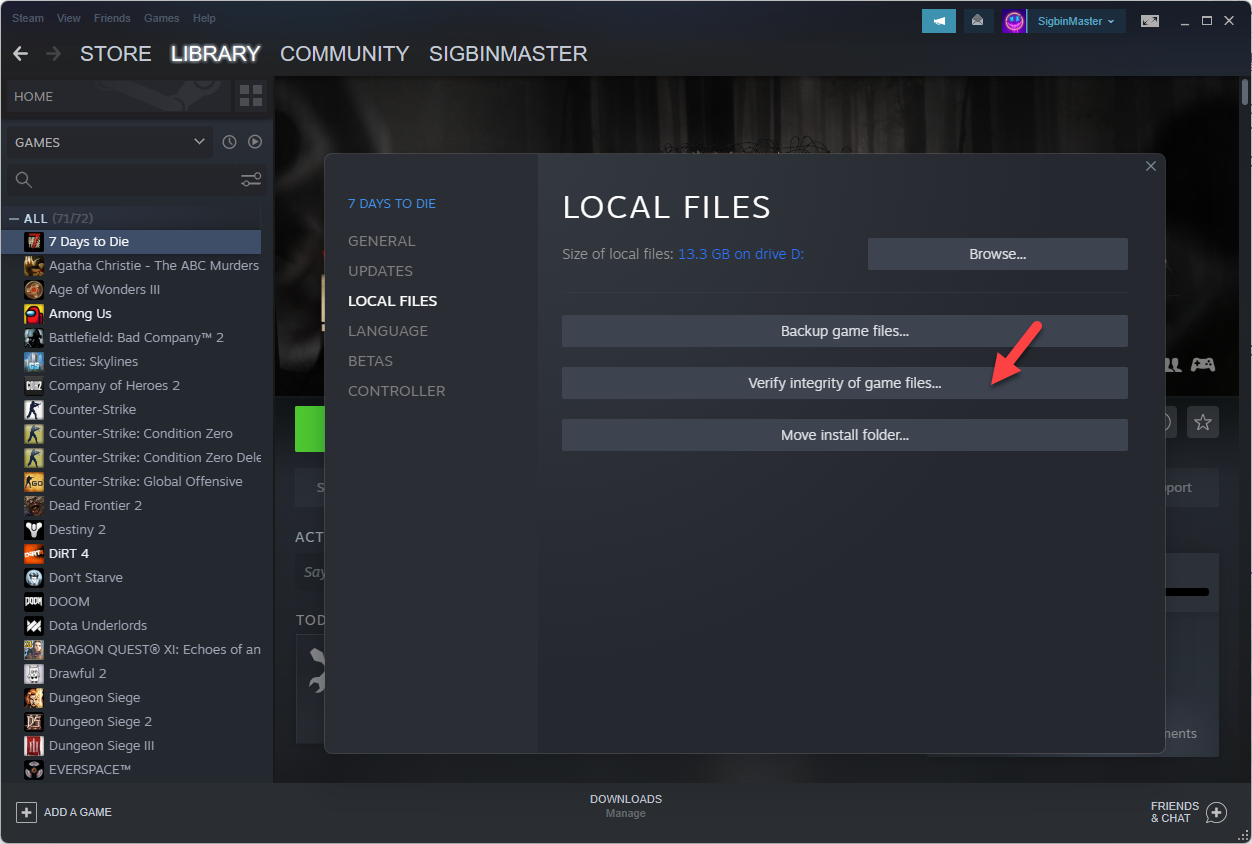1252x844 pixels.
Task: Open DOWNLOADS Manage at the bottom
Action: click(x=626, y=806)
